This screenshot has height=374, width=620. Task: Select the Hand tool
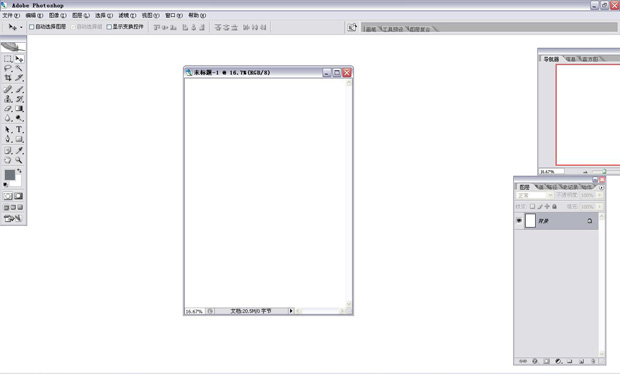click(8, 160)
